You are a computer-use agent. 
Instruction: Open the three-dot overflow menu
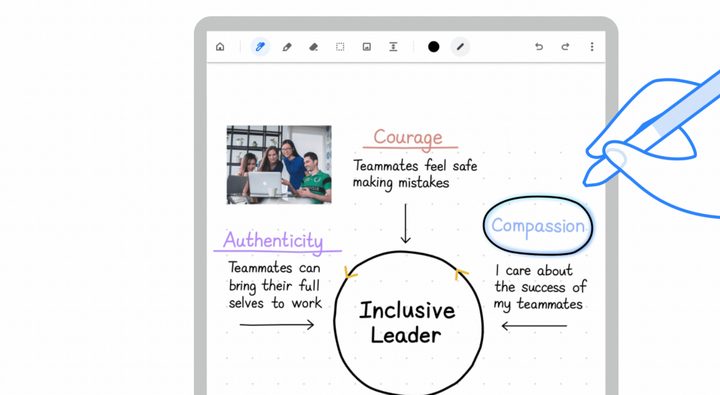tap(592, 46)
